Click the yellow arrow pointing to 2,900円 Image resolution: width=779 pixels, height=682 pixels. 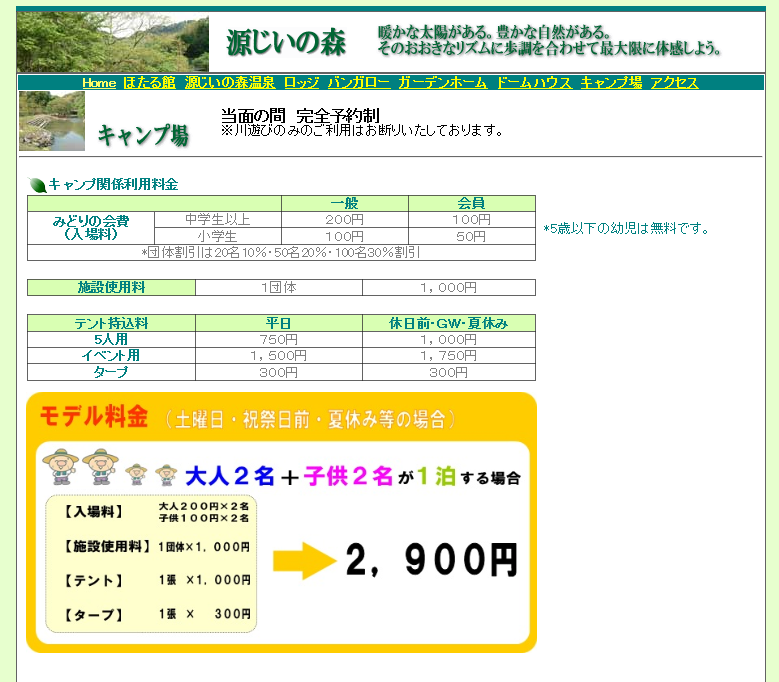[305, 561]
